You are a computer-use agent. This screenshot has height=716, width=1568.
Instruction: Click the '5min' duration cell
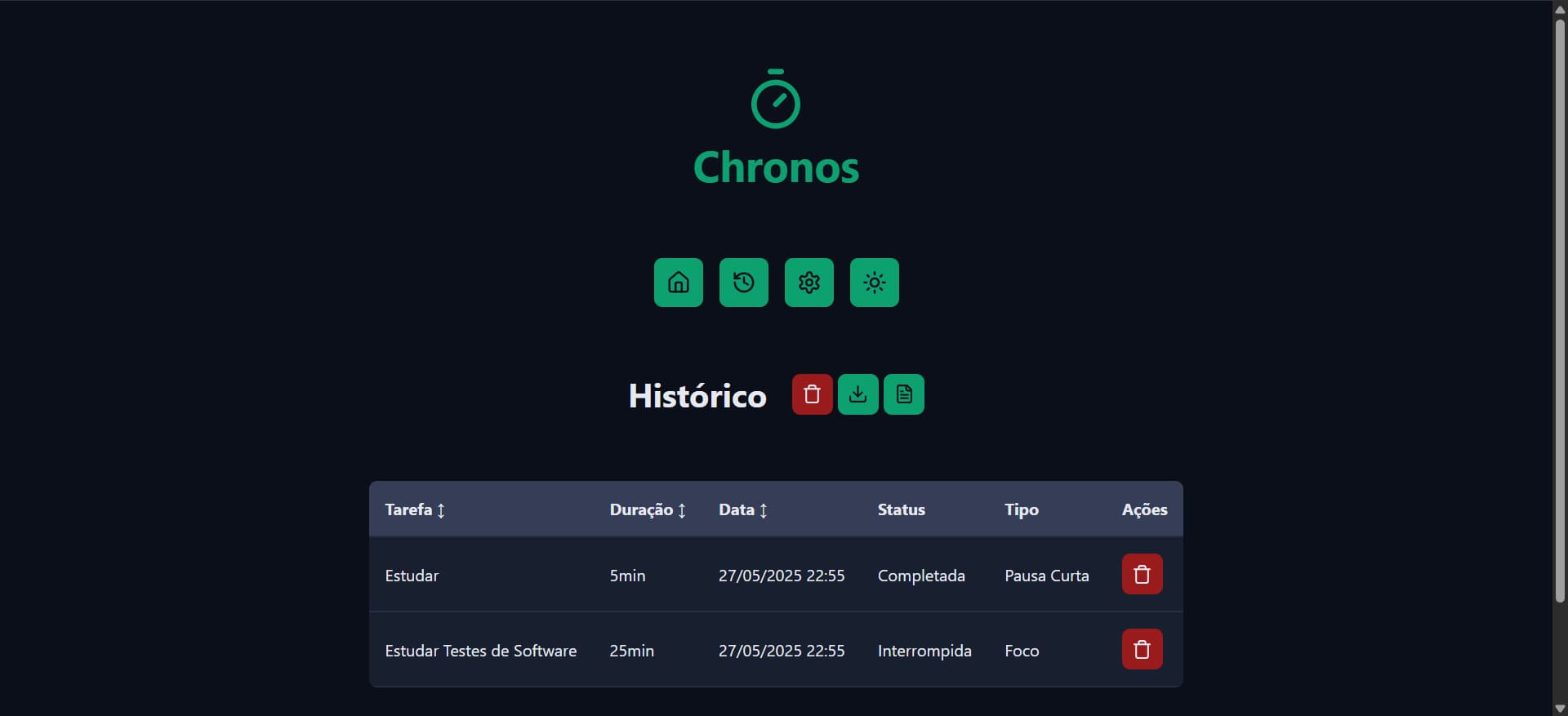point(627,576)
